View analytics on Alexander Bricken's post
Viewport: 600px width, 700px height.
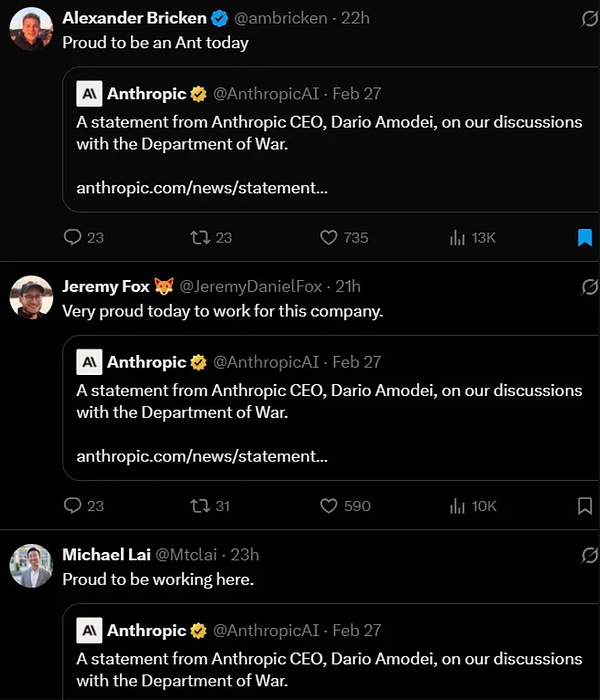pos(458,237)
